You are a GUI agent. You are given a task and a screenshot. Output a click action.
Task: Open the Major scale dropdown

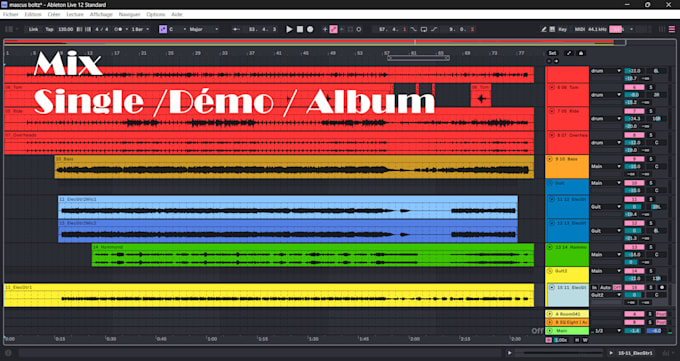[x=204, y=30]
